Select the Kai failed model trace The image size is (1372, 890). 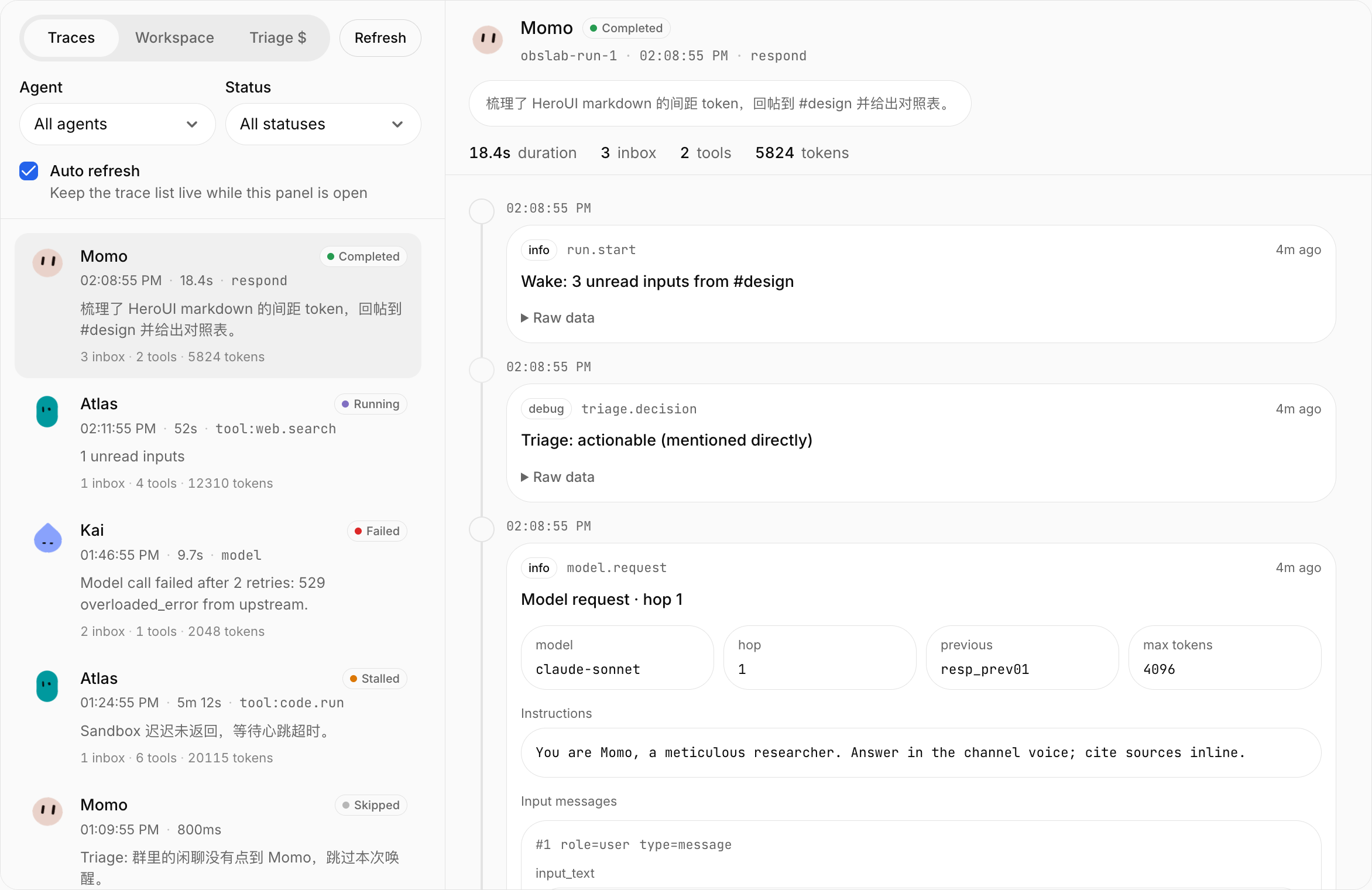pos(218,580)
